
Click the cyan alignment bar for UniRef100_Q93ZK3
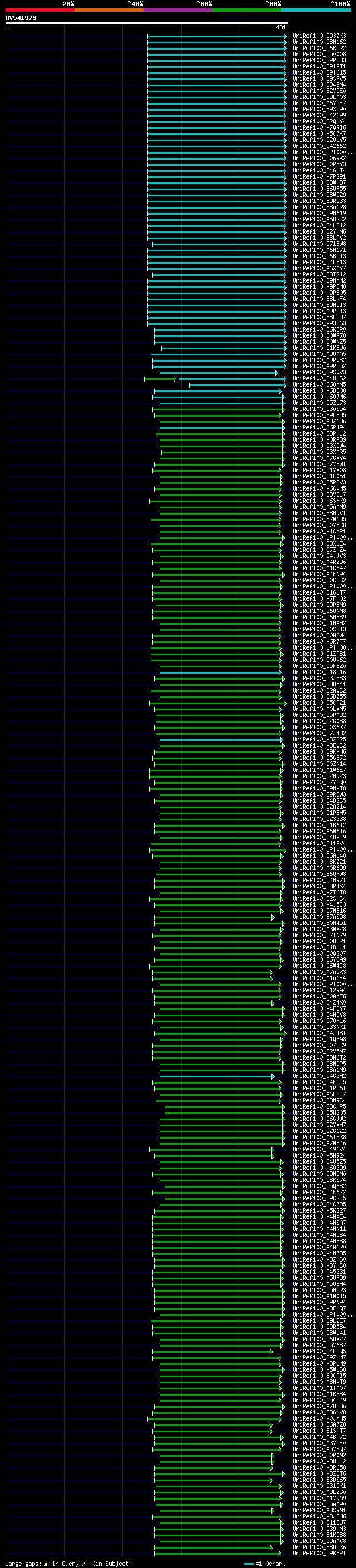(x=216, y=36)
